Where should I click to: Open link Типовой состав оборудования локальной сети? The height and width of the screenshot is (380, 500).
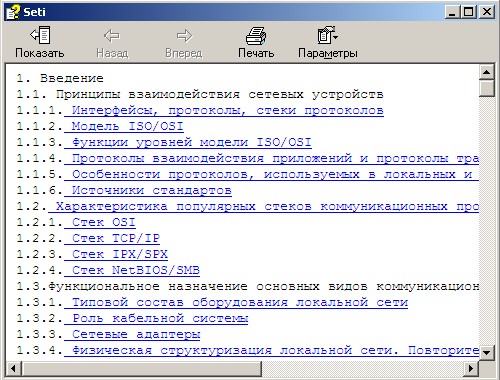pos(236,302)
